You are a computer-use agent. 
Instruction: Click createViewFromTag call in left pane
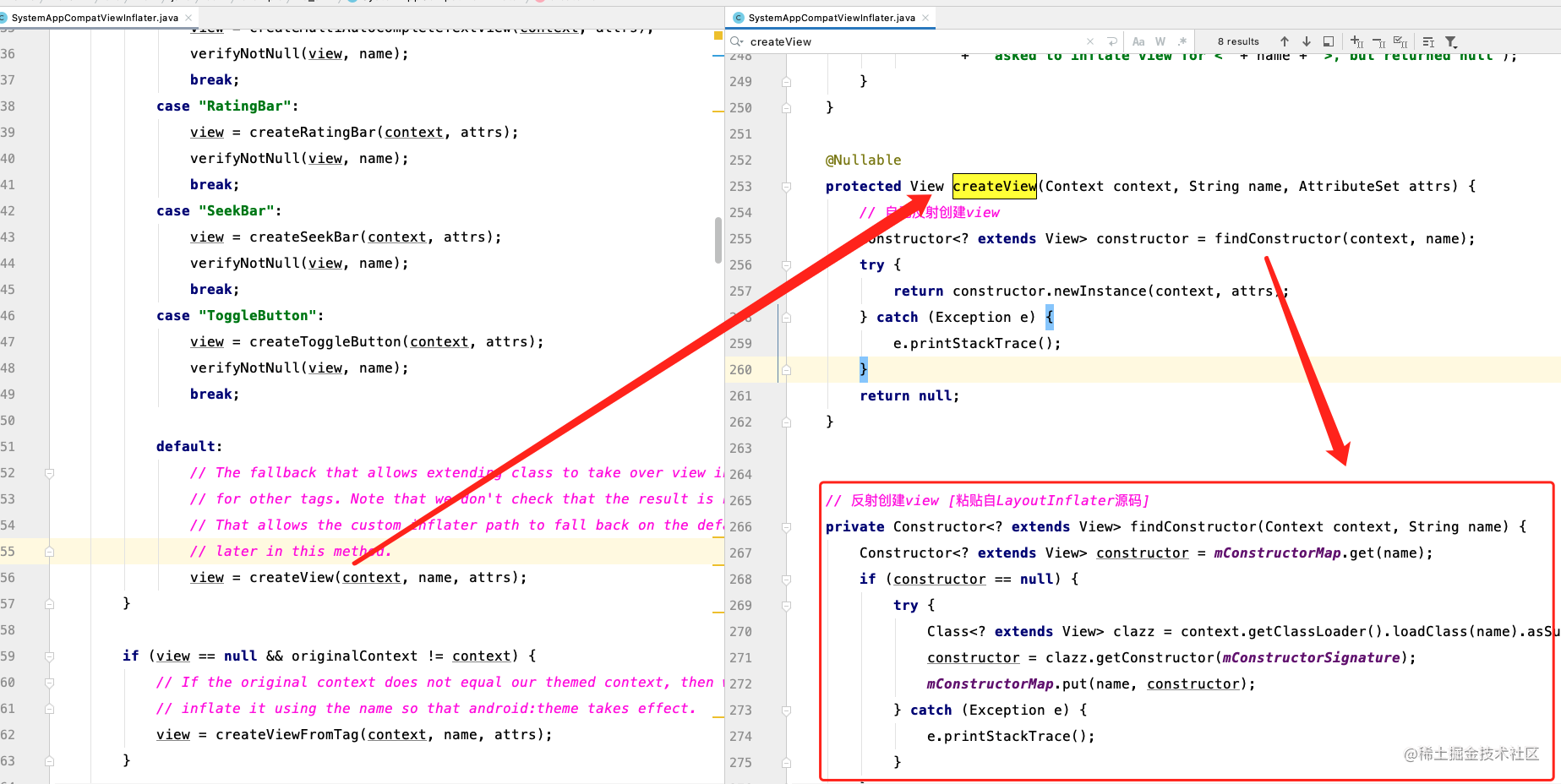click(287, 734)
